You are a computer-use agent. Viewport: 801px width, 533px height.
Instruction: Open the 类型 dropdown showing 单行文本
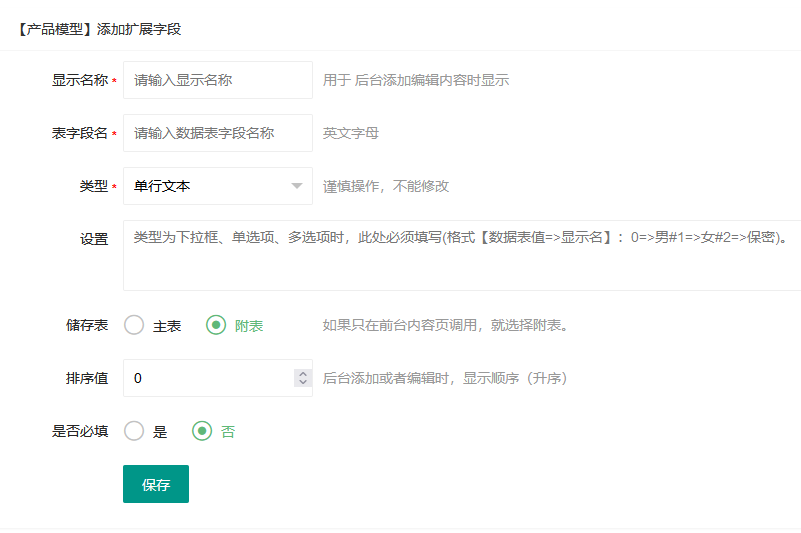coord(218,186)
